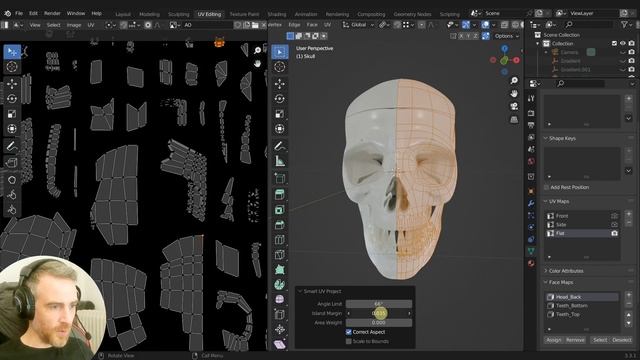Select the 3D viewport Measure tool
Screen dimensions: 640x360
click(280, 161)
